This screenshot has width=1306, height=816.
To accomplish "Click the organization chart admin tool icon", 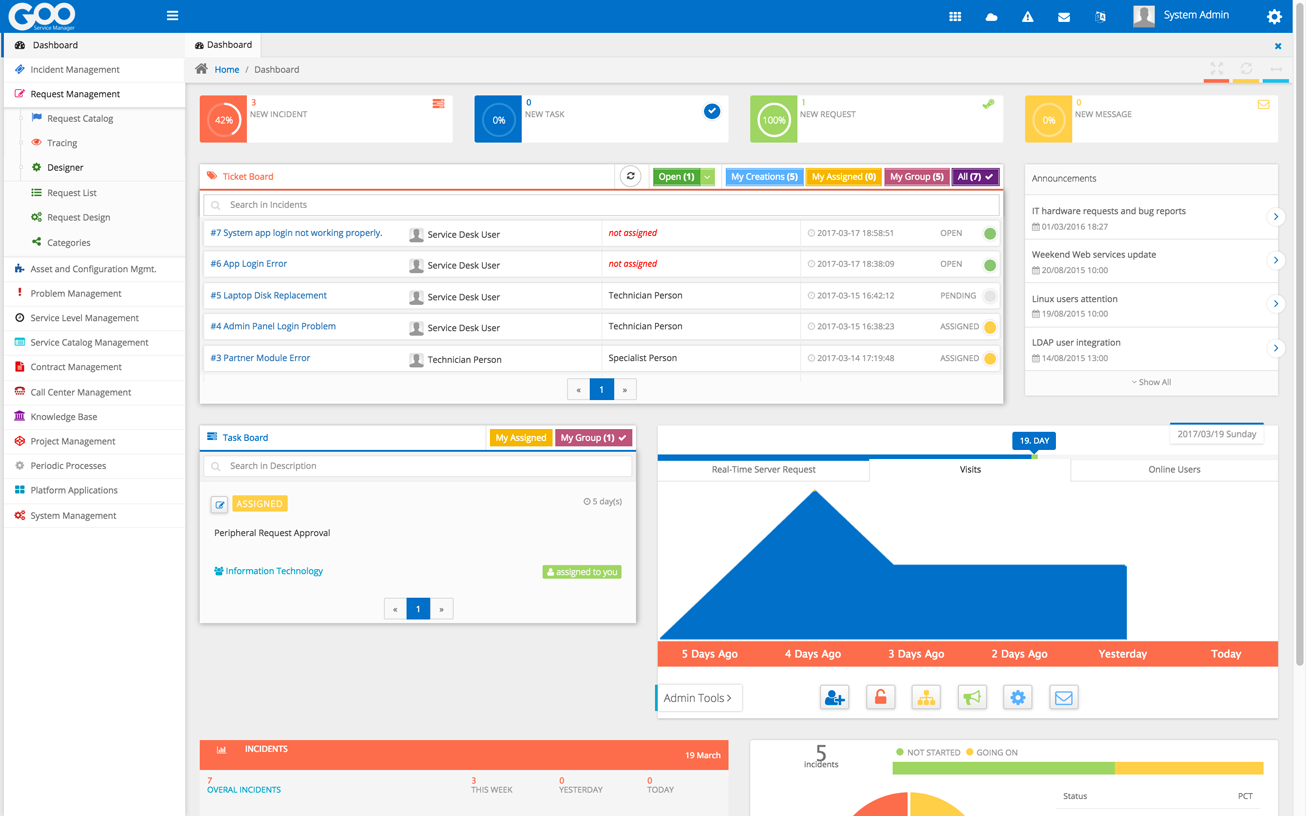I will point(926,698).
